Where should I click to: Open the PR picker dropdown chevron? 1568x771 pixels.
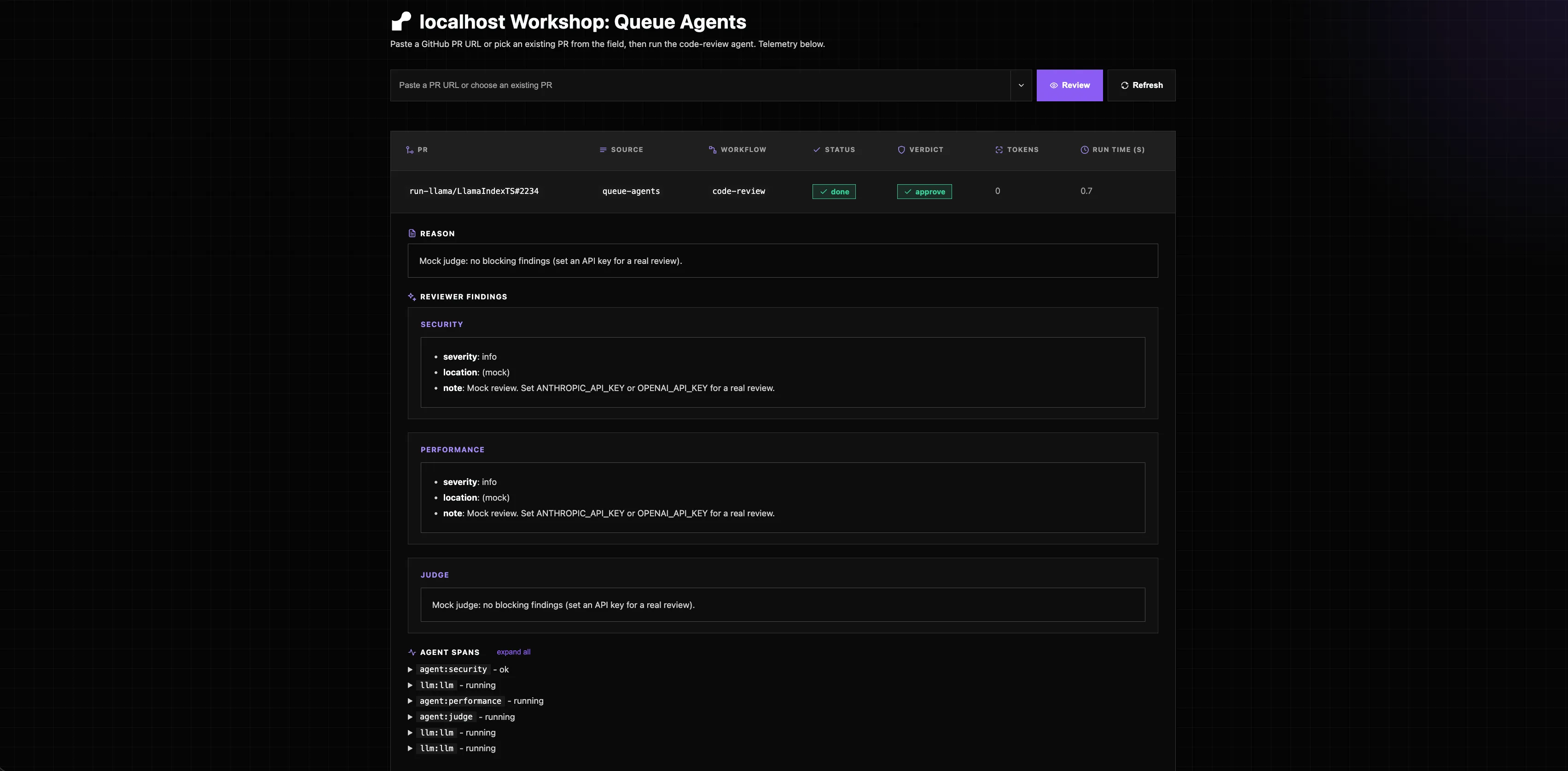tap(1022, 85)
